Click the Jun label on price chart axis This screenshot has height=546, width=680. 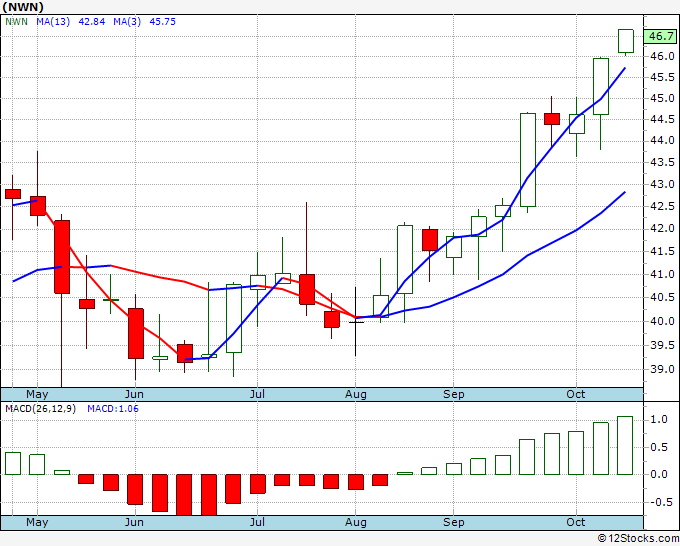click(x=134, y=395)
